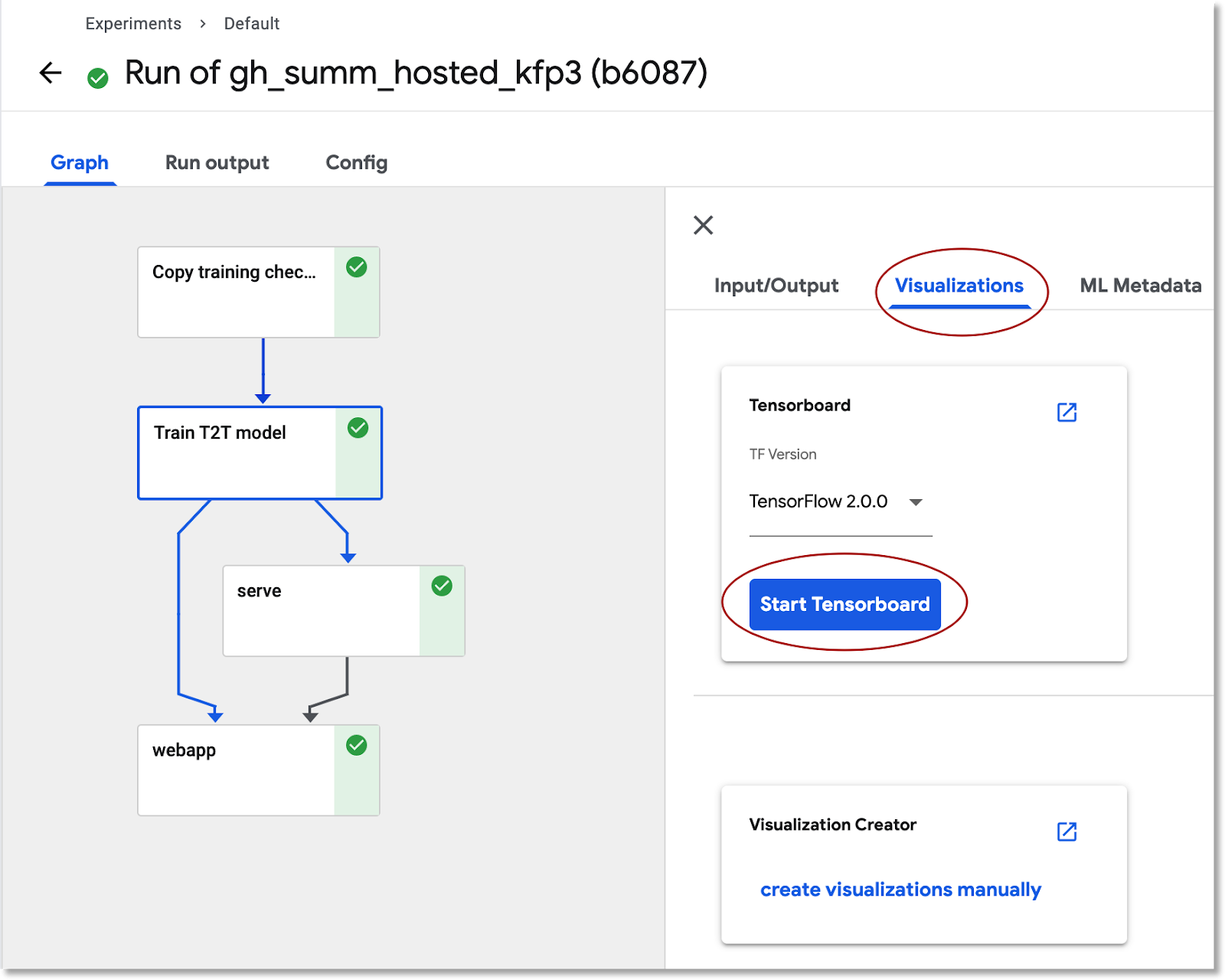Screen dimensions: 1225x980
Task: Switch to the Run output tab
Action: (217, 162)
